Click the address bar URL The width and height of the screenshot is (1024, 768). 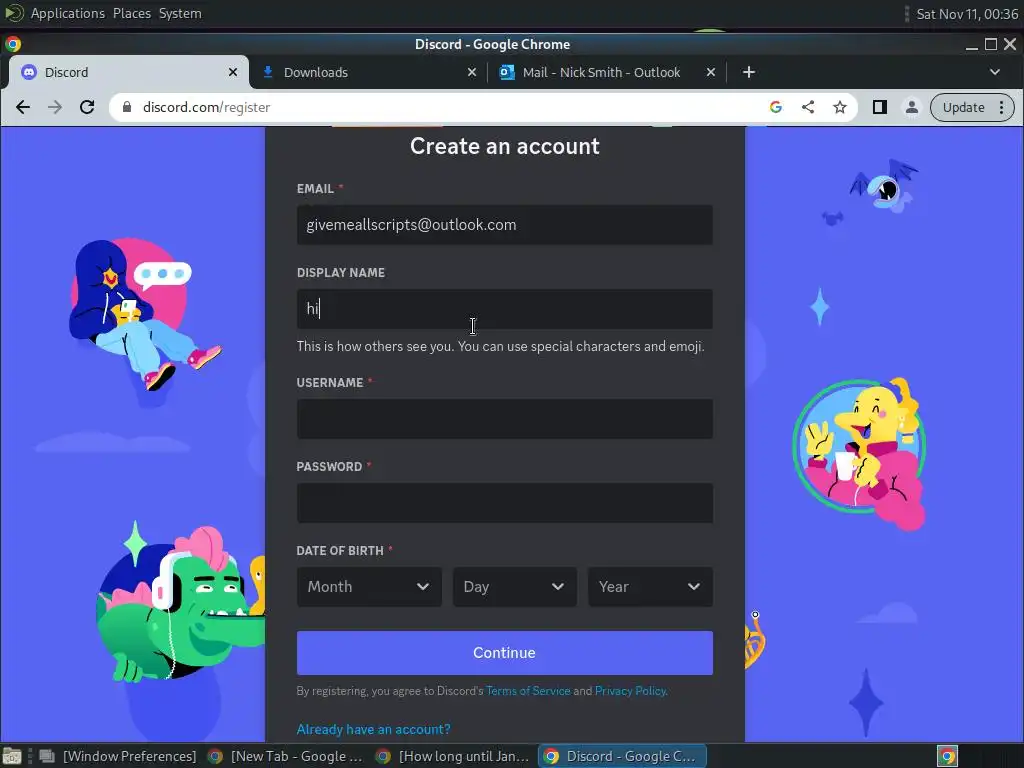(206, 107)
